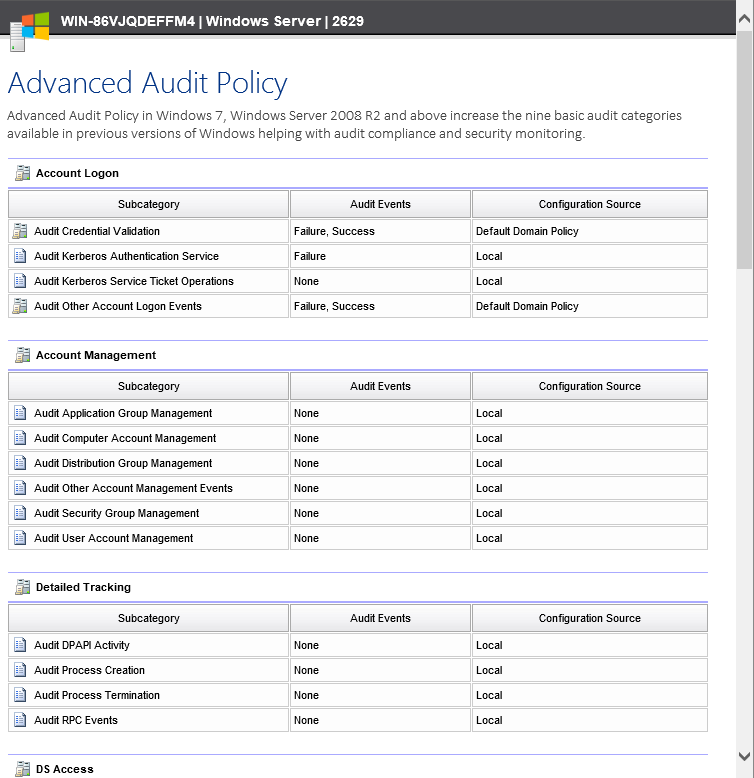Click the Audit Security Group Management icon

(20, 513)
